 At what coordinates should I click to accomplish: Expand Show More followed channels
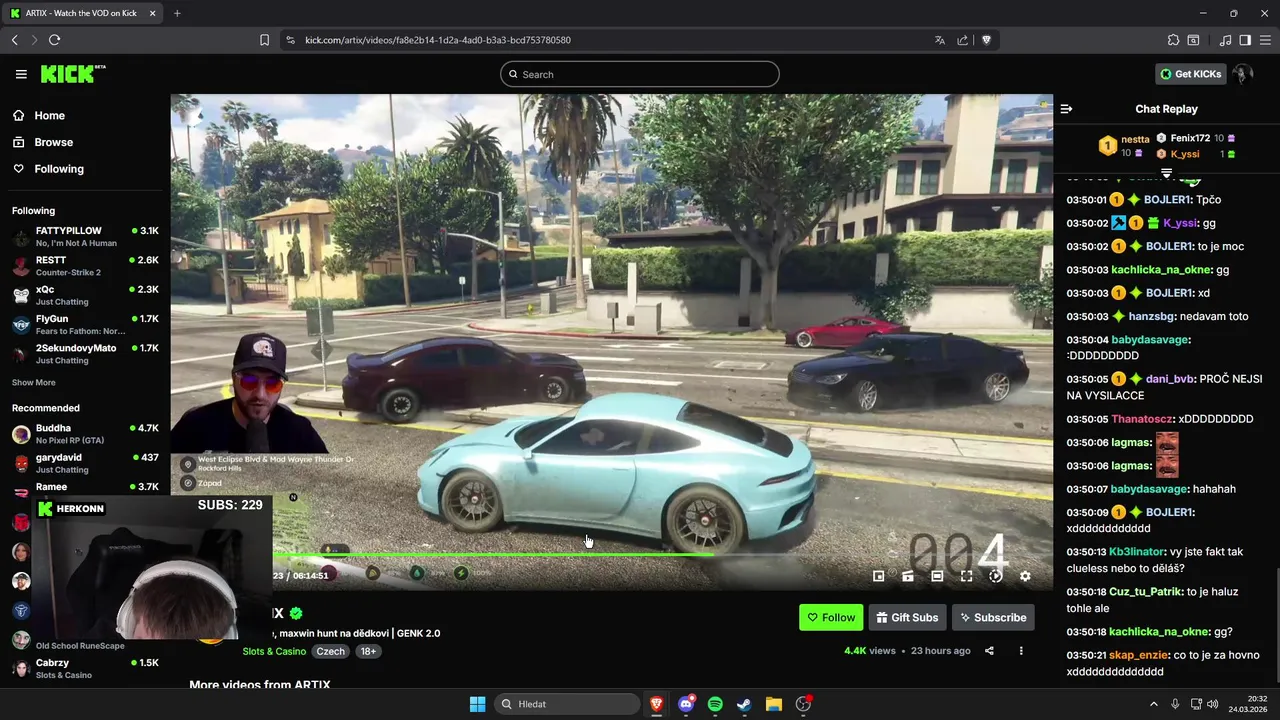[34, 383]
